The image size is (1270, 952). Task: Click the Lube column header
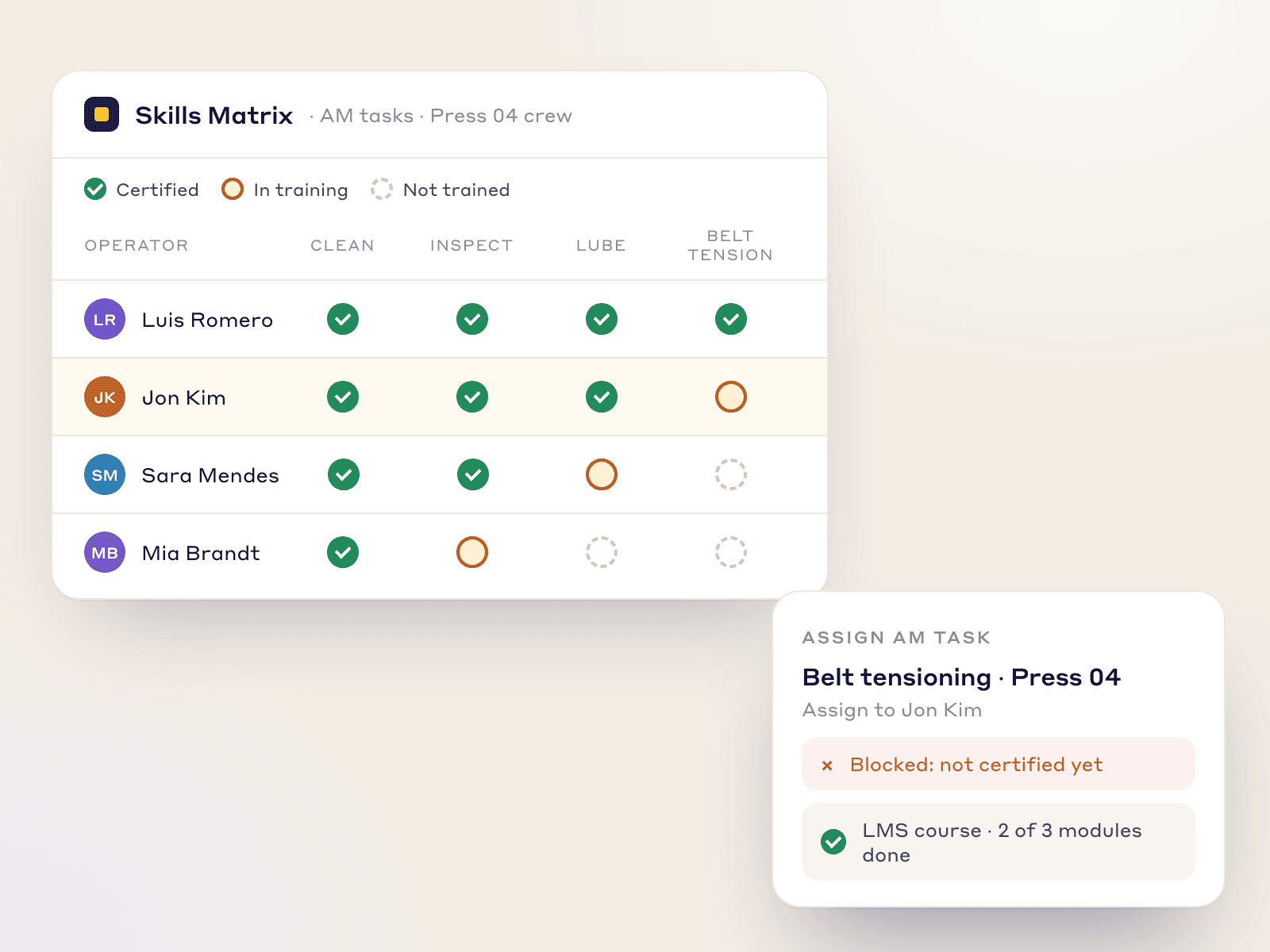(601, 245)
